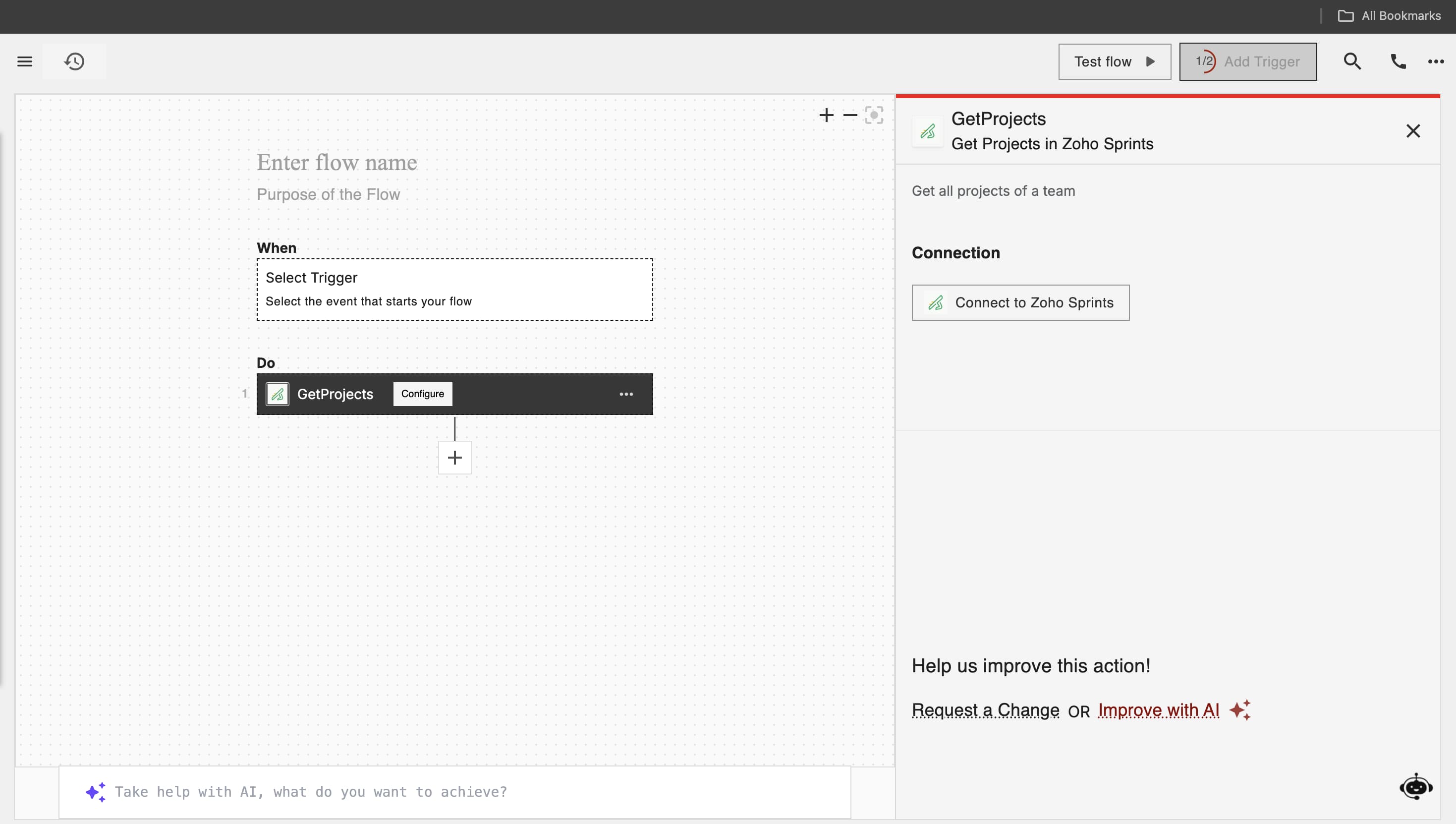Open the GetProjects action options menu
The height and width of the screenshot is (824, 1456).
click(626, 395)
